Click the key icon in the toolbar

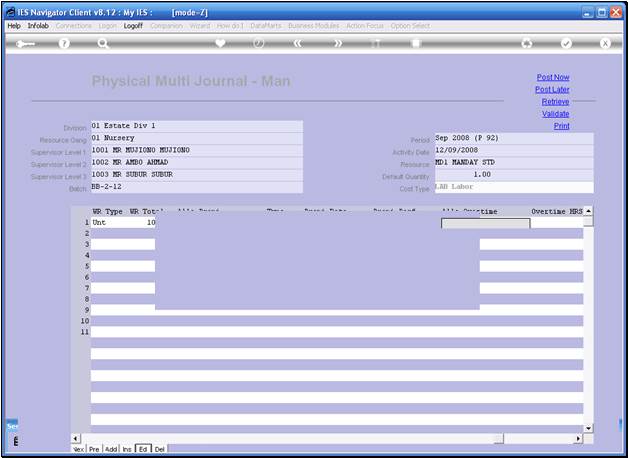click(25, 44)
